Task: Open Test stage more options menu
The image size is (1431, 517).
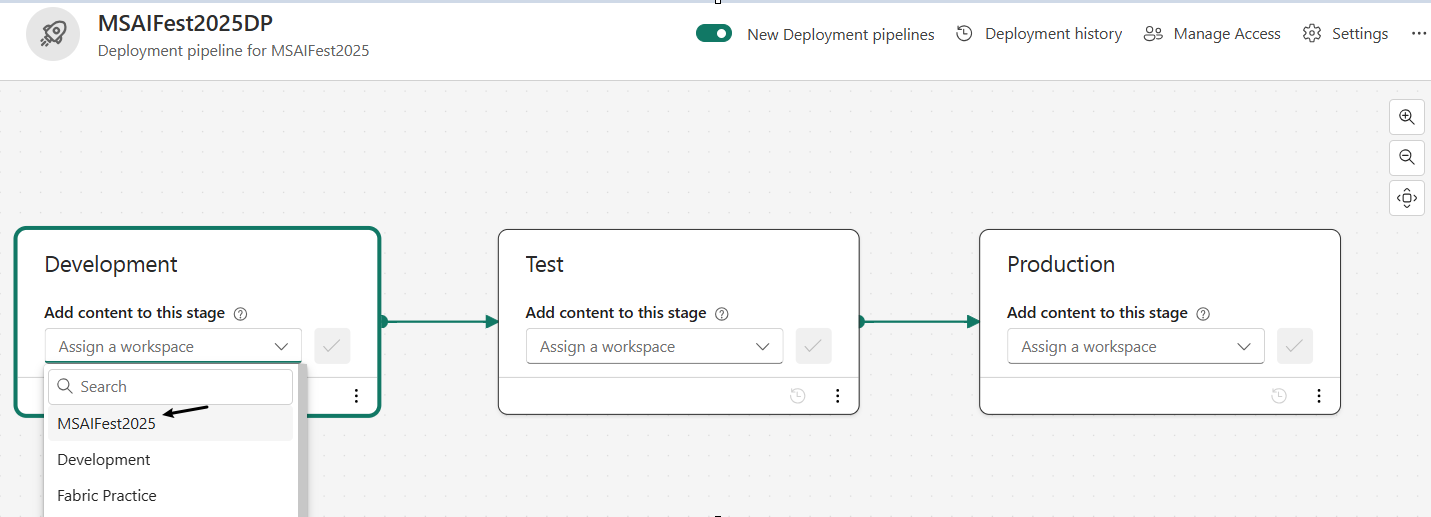Action: (838, 396)
